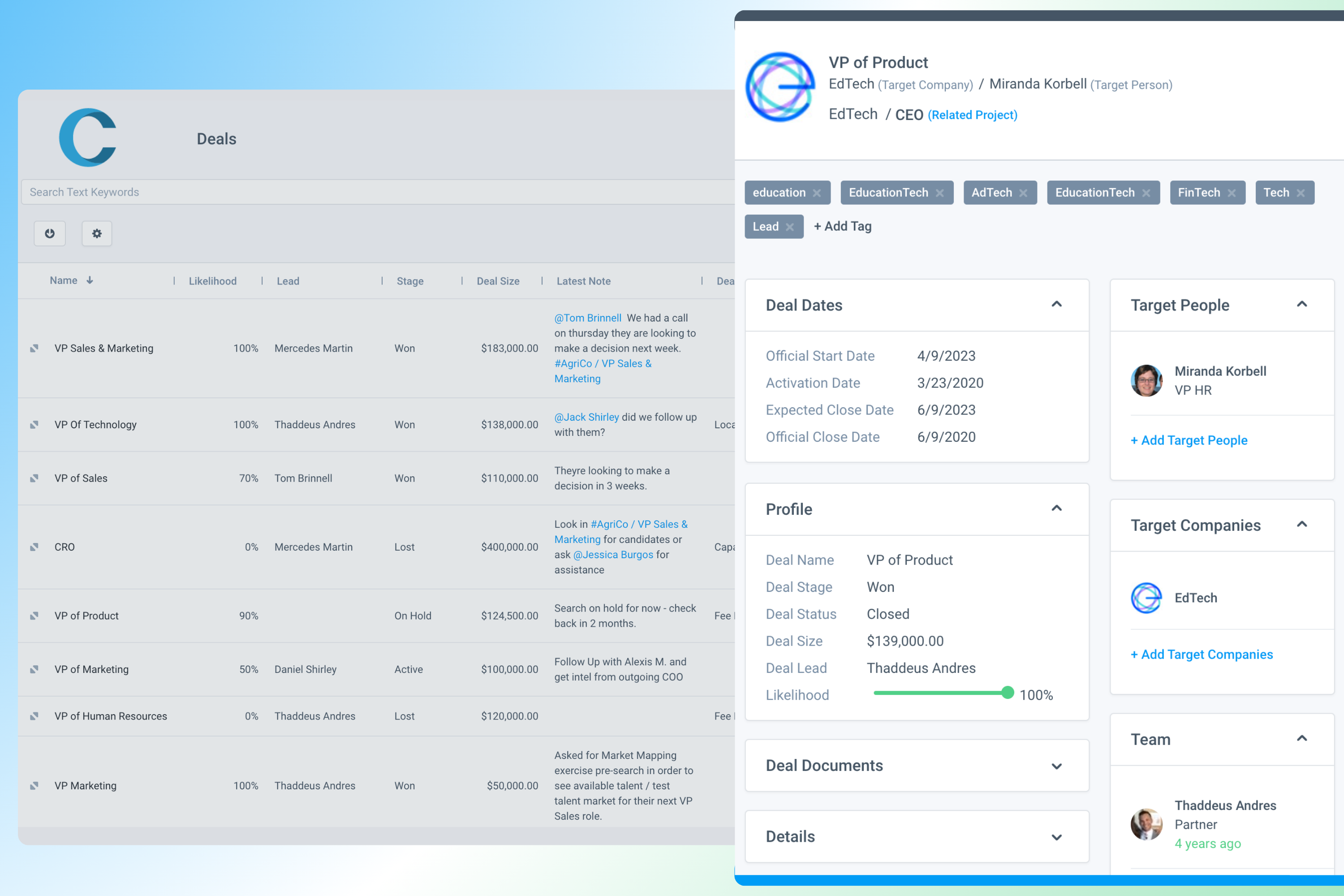The image size is (1344, 896).
Task: Sort by the Deal Size column header
Action: click(498, 281)
